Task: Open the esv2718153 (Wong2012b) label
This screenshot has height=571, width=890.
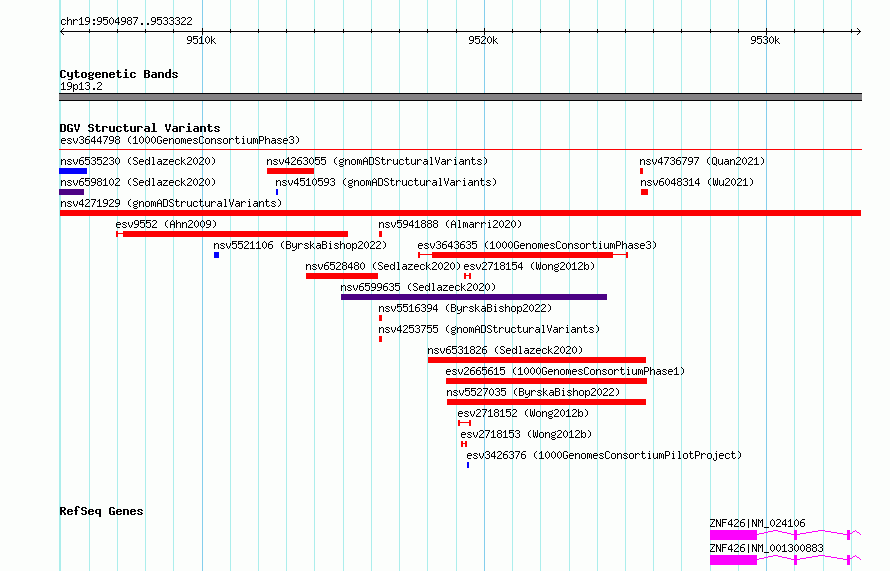Action: [526, 434]
